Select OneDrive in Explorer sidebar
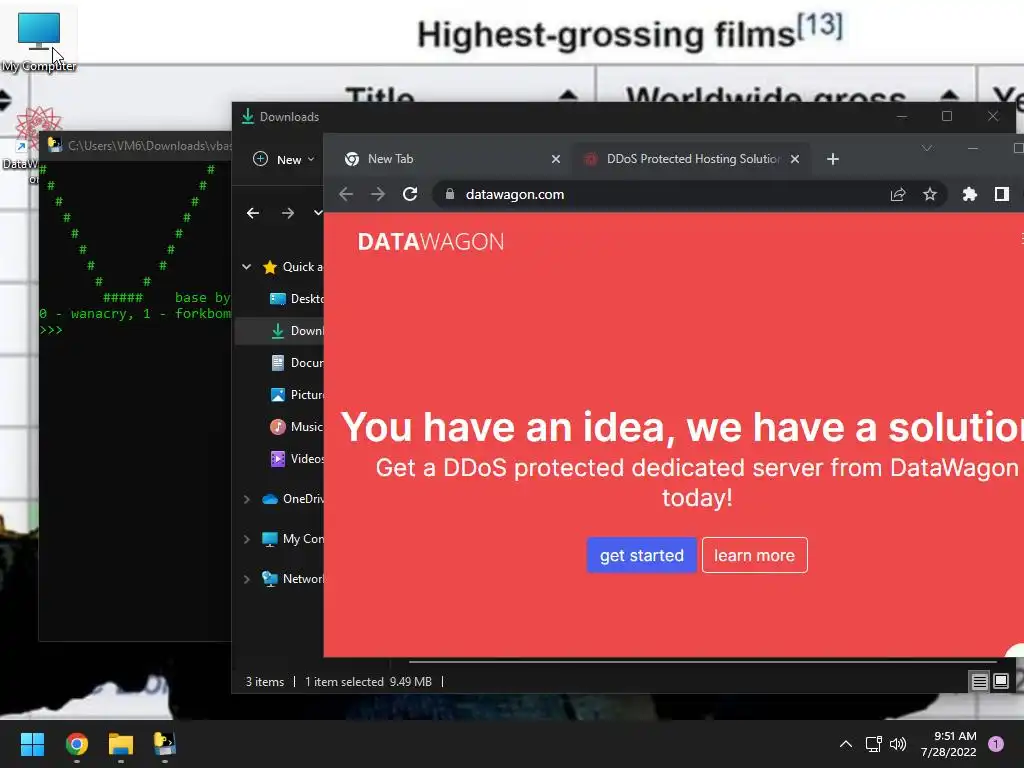 coord(293,499)
